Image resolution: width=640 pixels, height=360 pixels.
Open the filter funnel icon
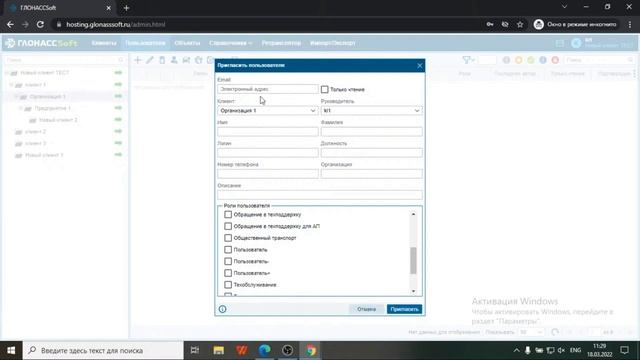467,60
